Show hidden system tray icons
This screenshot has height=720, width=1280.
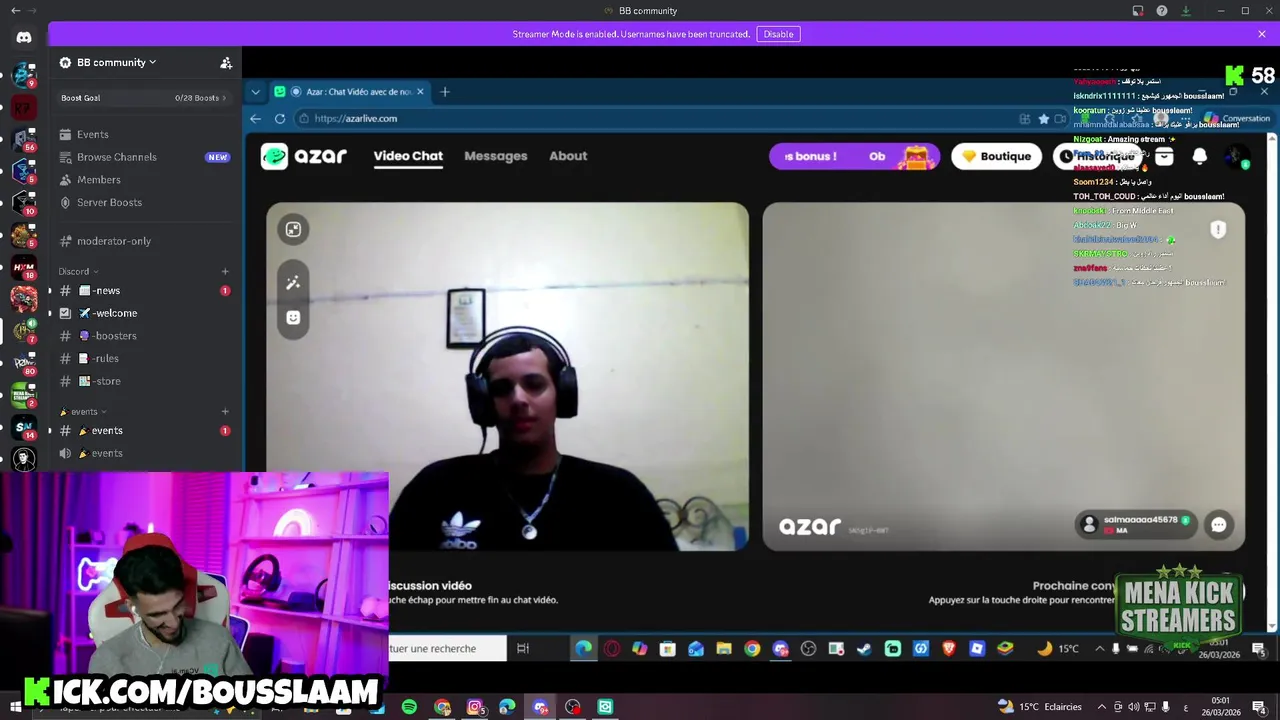(x=1102, y=707)
